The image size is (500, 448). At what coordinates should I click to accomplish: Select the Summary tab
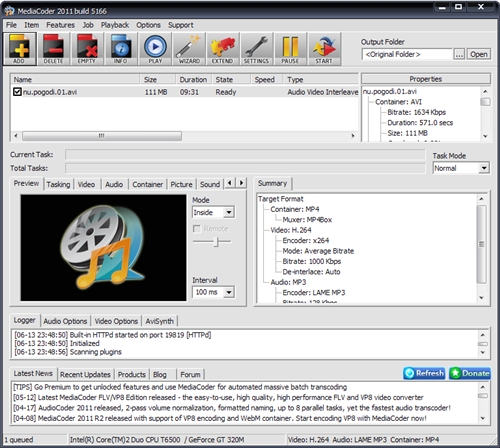tap(272, 183)
